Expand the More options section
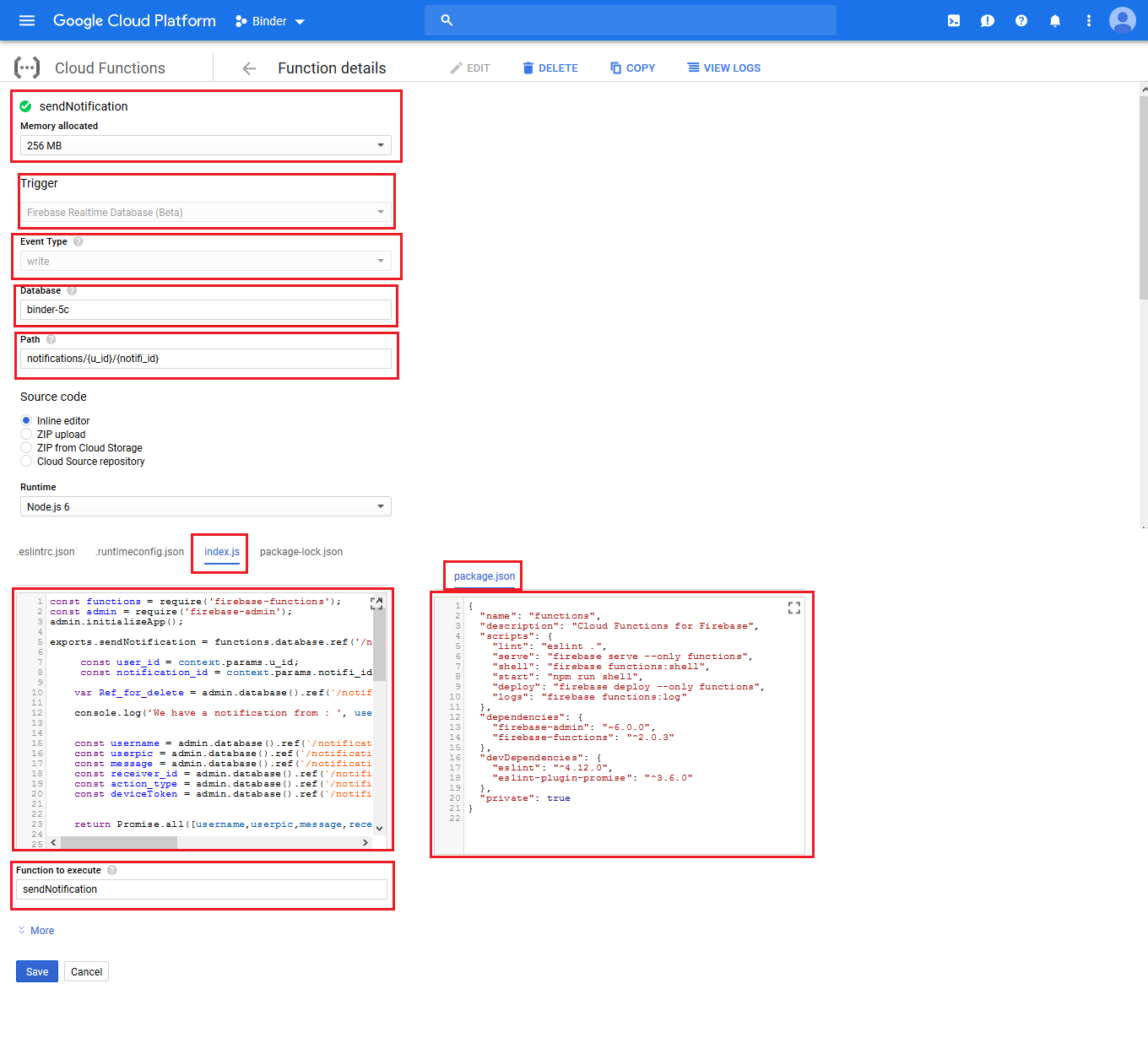 [x=36, y=931]
